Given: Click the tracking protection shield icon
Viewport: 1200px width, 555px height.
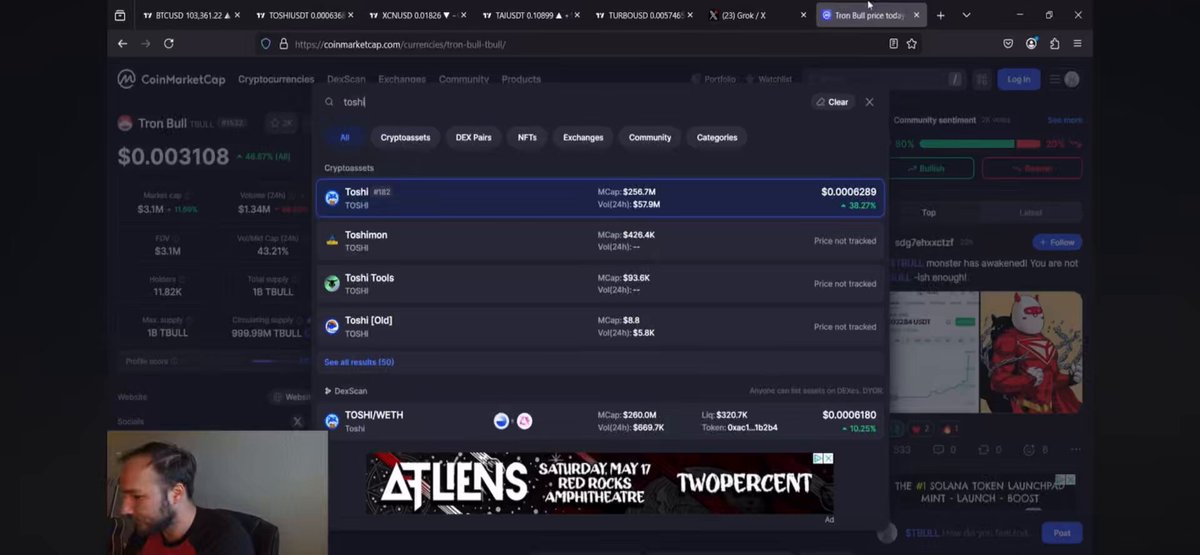Looking at the screenshot, I should (x=266, y=44).
